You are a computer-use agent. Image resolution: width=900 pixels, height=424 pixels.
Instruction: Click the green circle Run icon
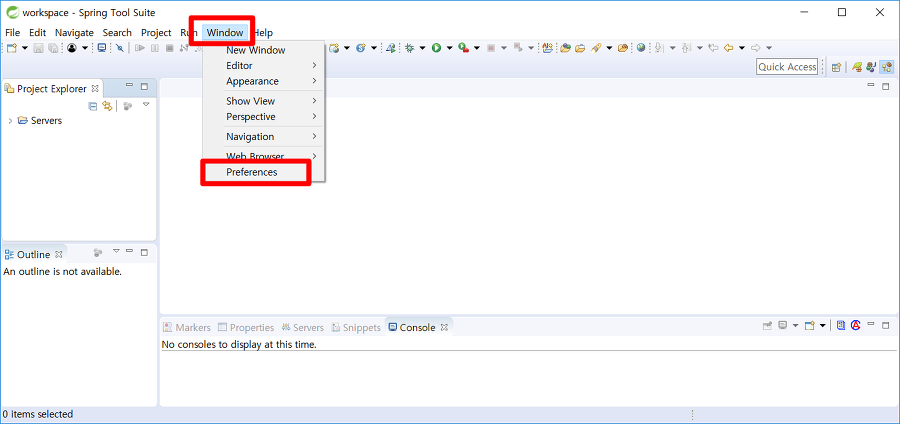(x=436, y=48)
